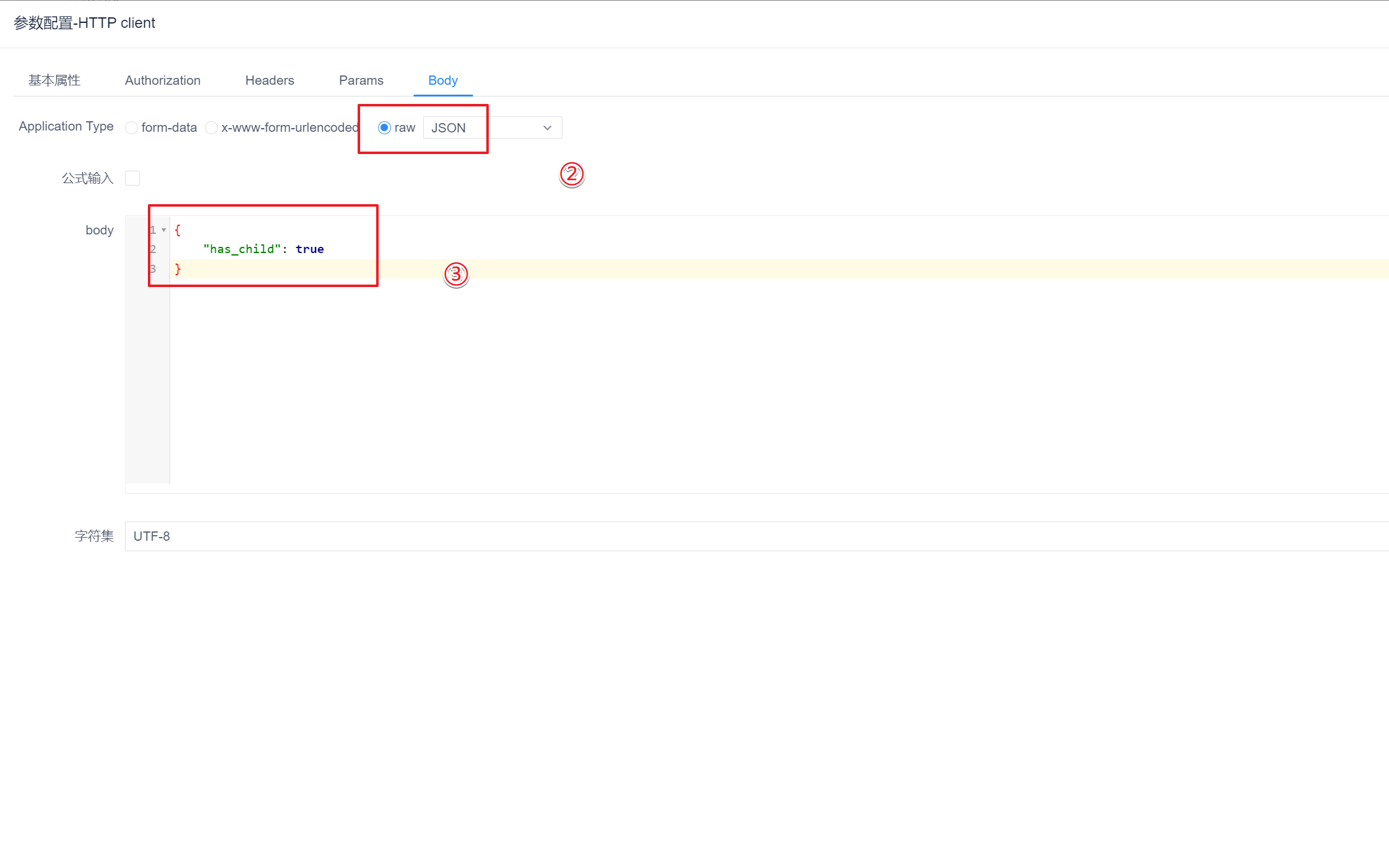
Task: Click the true value in body editor
Action: click(309, 249)
